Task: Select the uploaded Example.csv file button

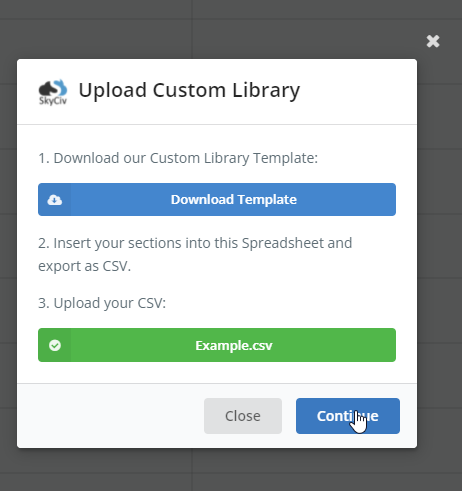Action: point(217,345)
